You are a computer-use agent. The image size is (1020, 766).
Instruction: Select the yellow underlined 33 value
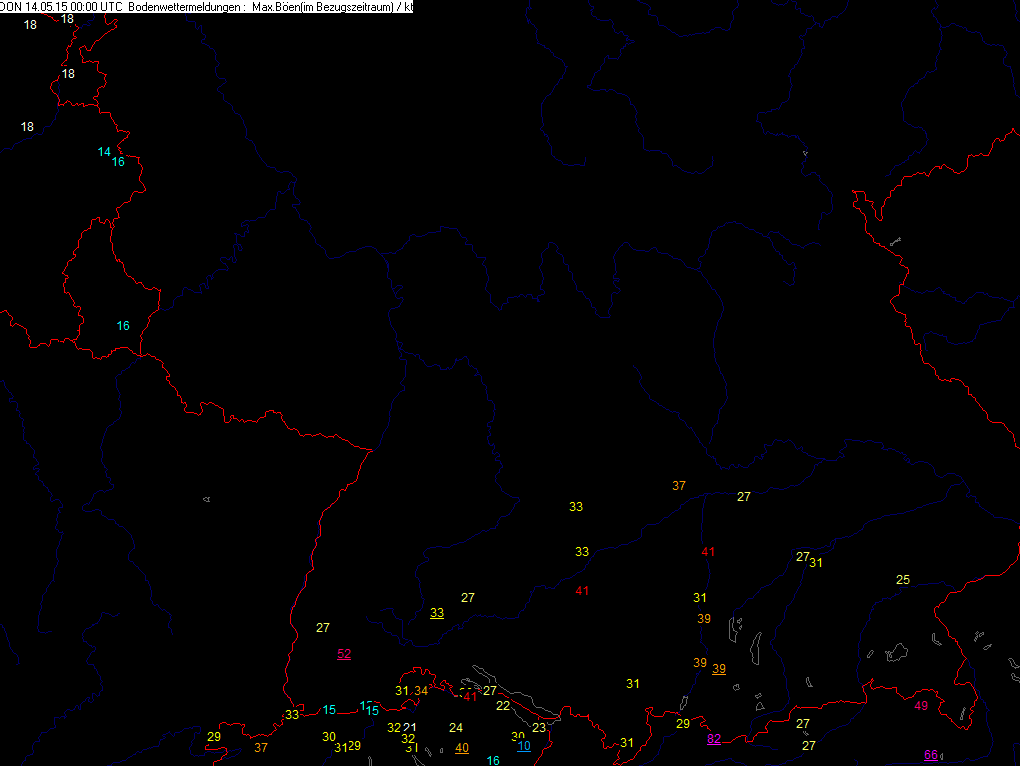(x=437, y=613)
